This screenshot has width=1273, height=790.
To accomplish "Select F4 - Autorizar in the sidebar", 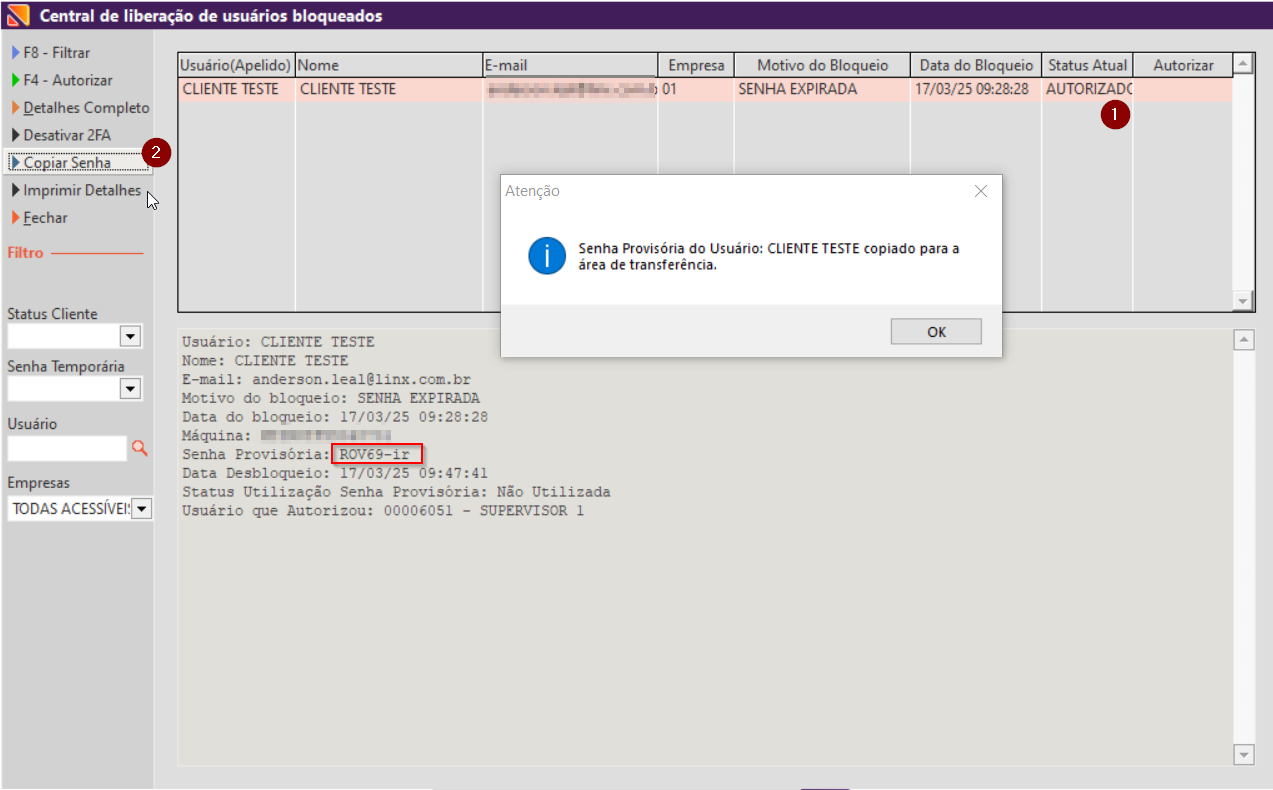I will (x=67, y=80).
